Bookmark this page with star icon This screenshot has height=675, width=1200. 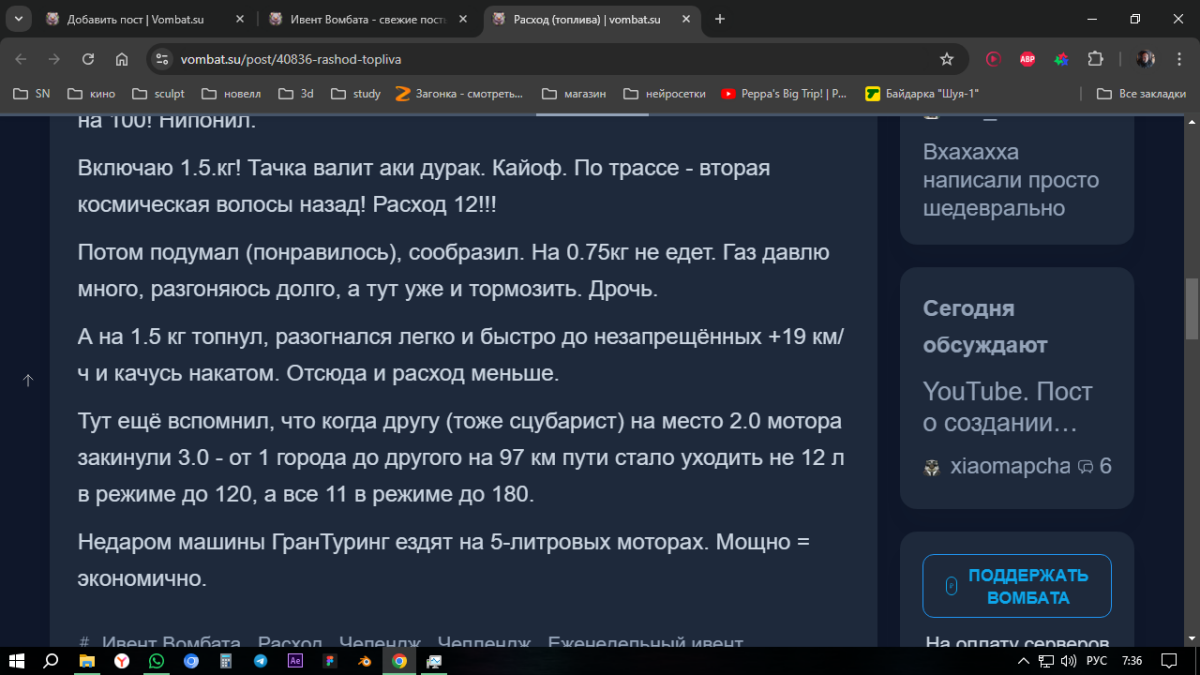[946, 59]
